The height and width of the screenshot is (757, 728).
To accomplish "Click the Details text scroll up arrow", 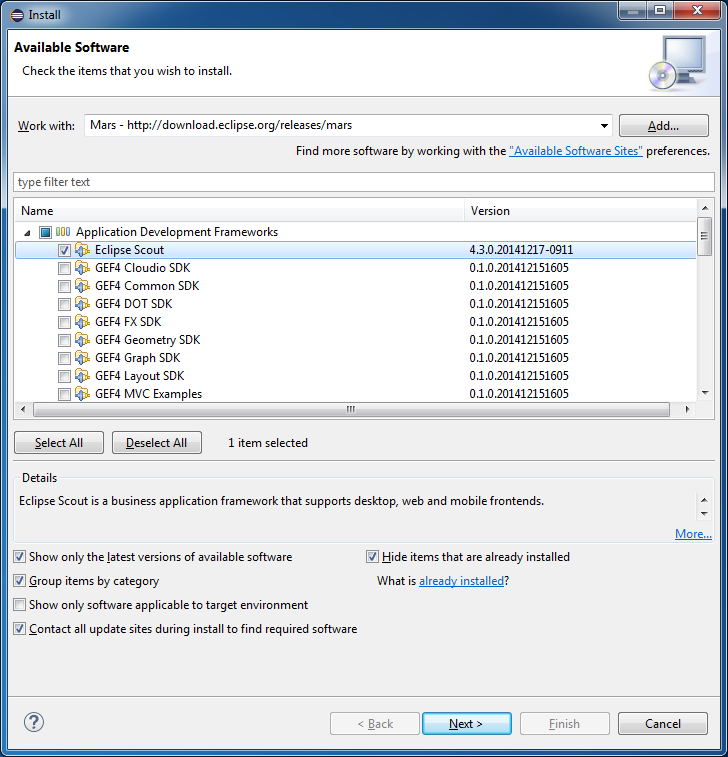I will click(x=704, y=500).
